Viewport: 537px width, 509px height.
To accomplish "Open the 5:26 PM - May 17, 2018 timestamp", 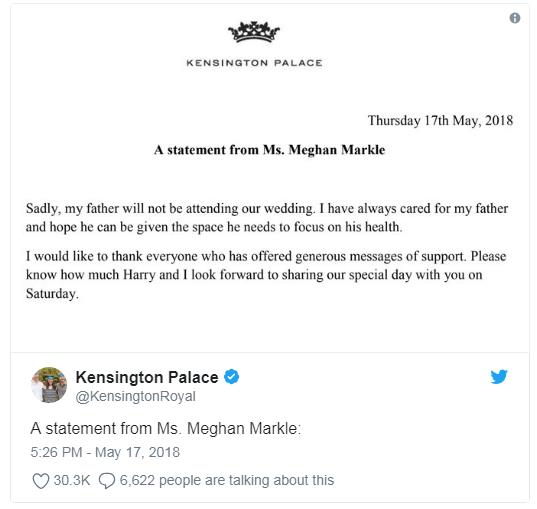I will pyautogui.click(x=105, y=452).
